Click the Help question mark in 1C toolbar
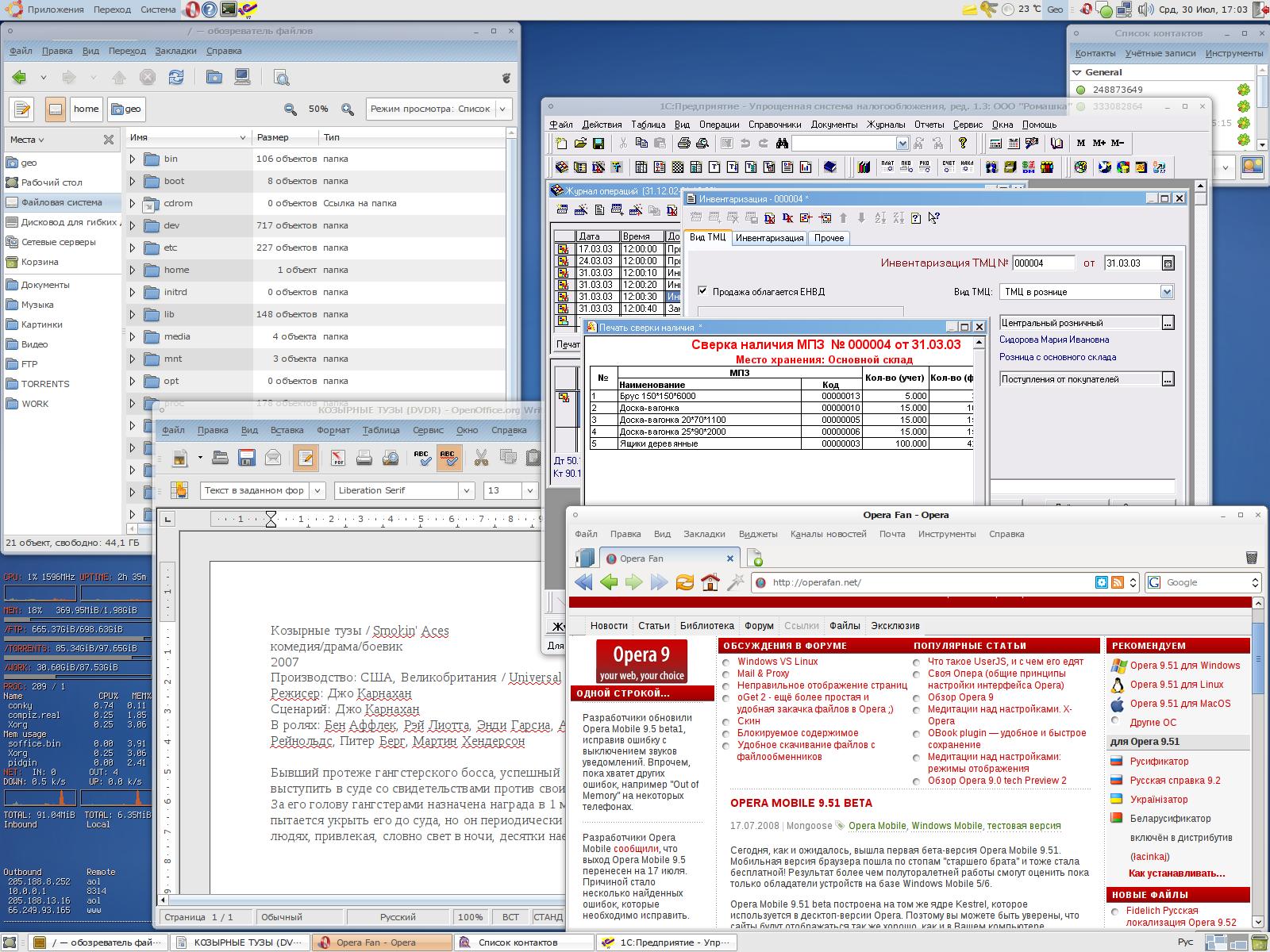1270x952 pixels. tap(963, 144)
